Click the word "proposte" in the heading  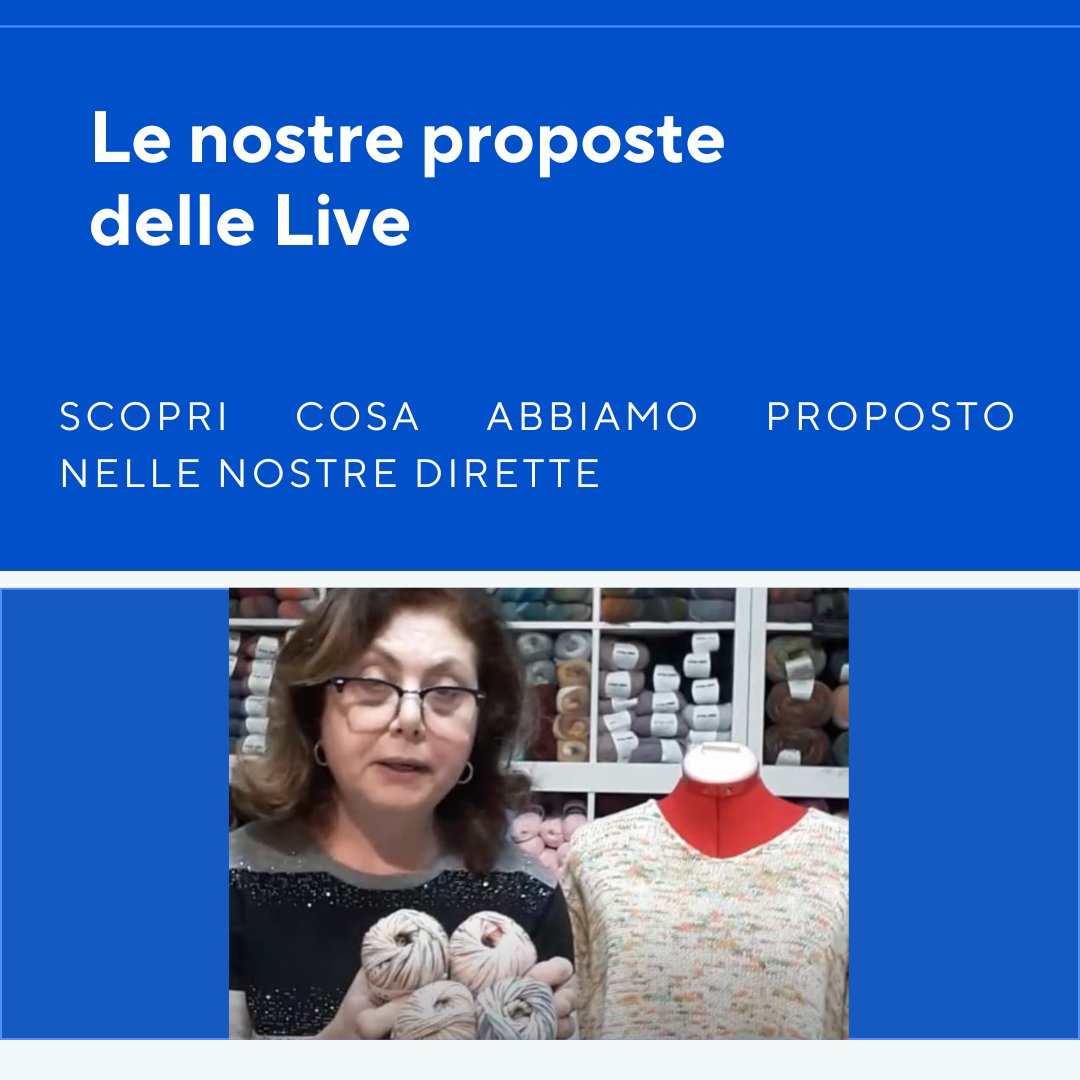[573, 142]
